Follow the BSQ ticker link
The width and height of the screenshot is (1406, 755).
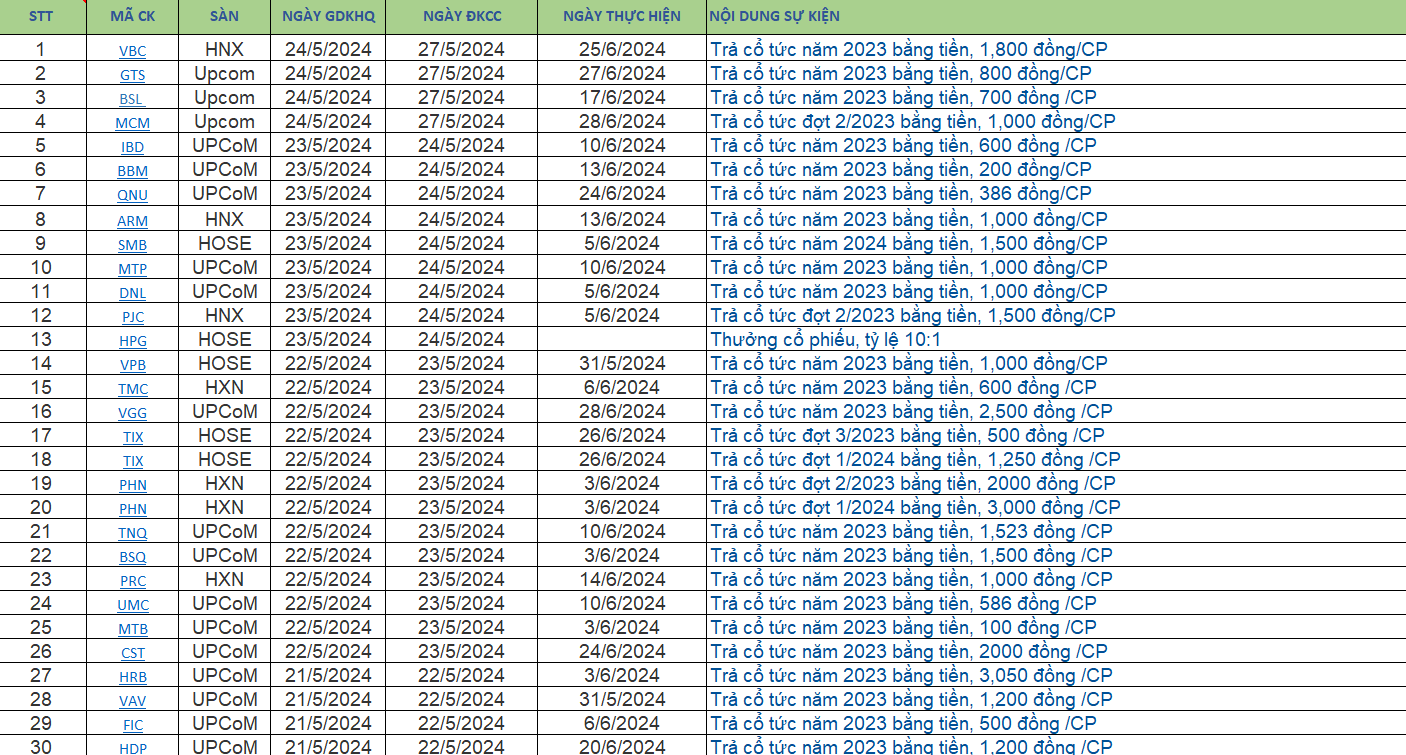coord(132,557)
